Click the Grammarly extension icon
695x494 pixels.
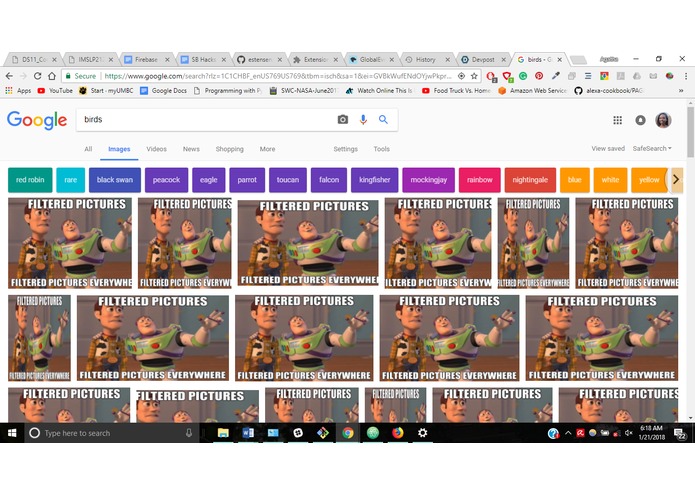[523, 76]
